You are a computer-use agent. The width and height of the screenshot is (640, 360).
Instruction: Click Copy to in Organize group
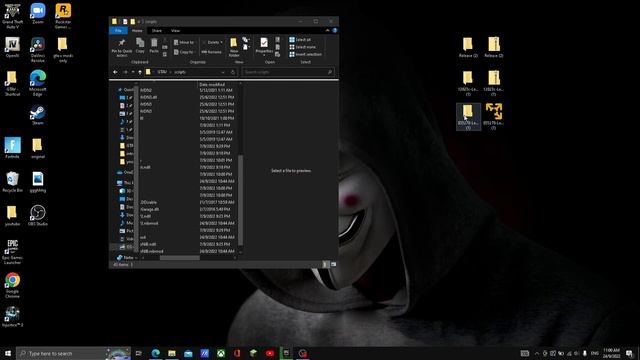click(184, 52)
